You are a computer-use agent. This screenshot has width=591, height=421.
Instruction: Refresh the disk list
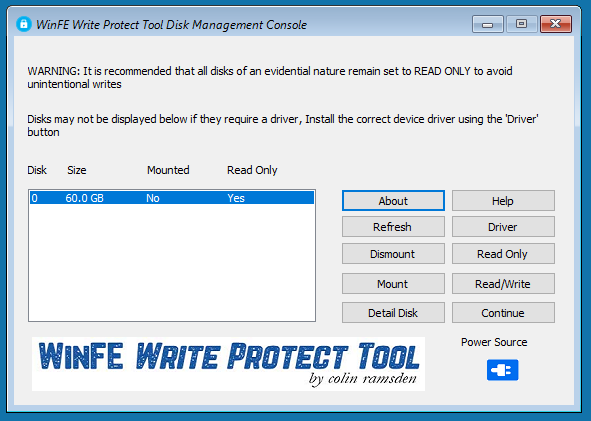pos(393,227)
